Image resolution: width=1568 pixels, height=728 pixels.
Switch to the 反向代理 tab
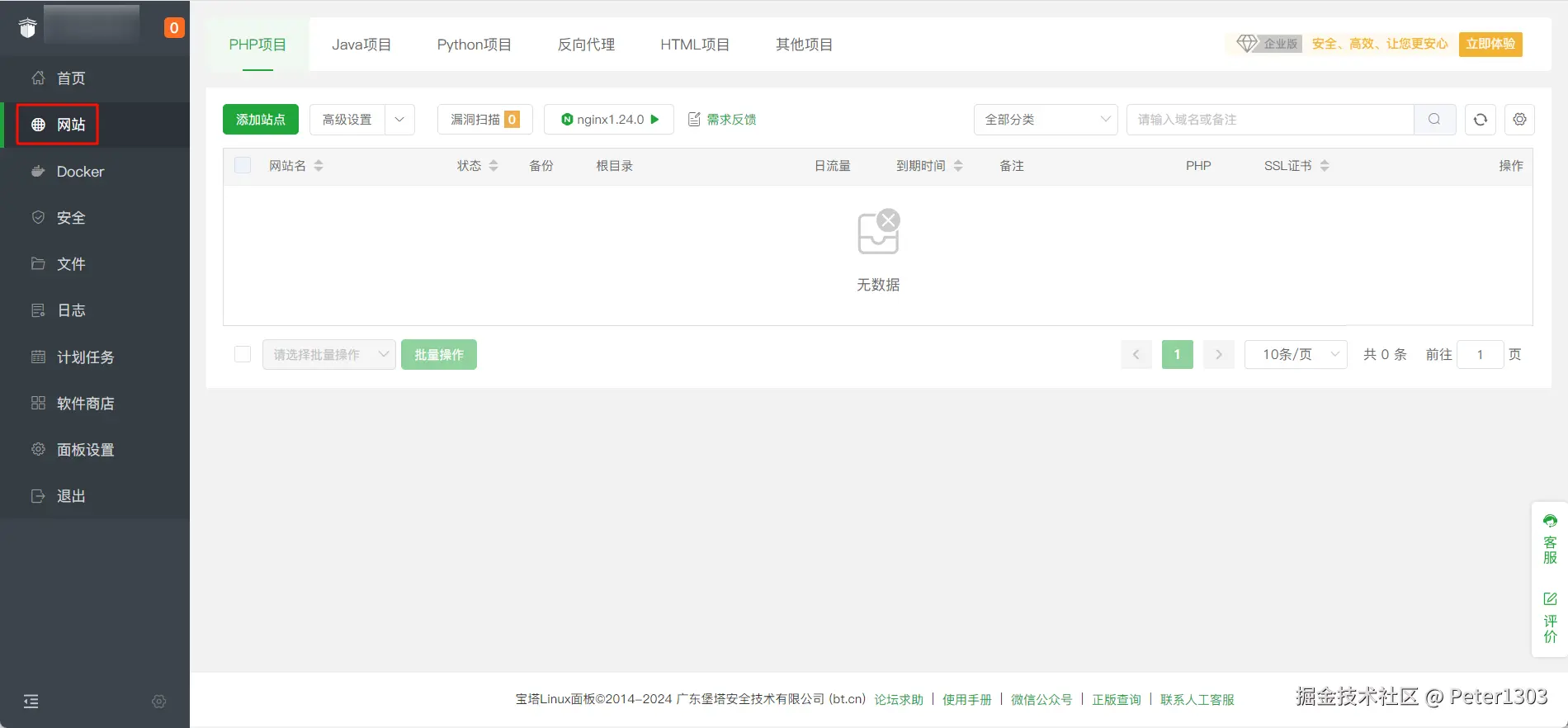[586, 45]
